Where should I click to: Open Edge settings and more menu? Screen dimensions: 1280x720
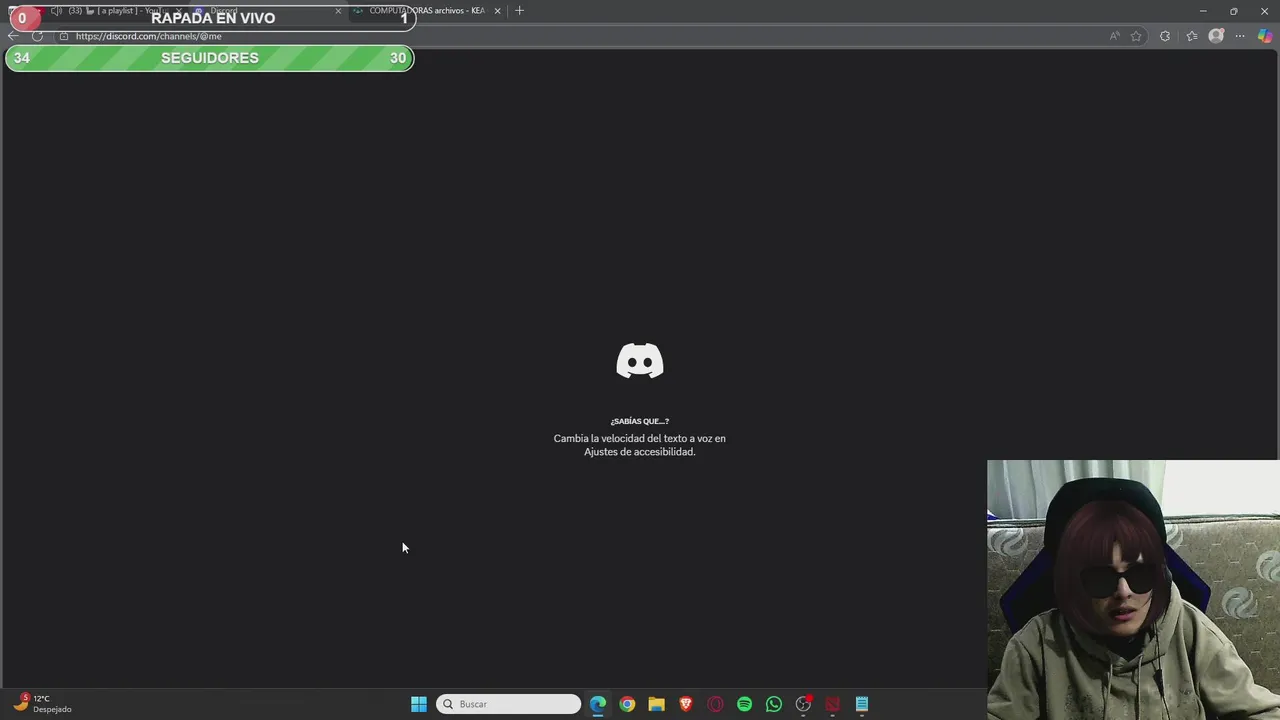1240,36
